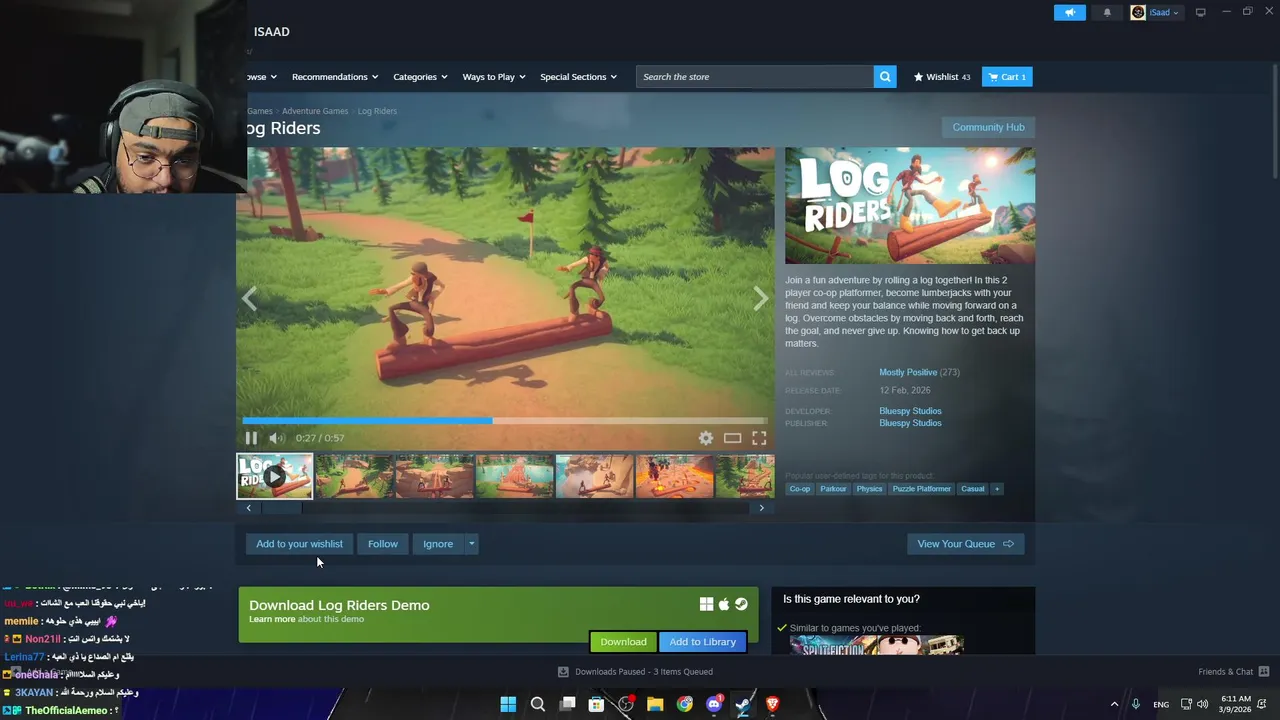The height and width of the screenshot is (720, 1280).
Task: Click the thumbnail strip left scroll arrow
Action: coord(248,508)
